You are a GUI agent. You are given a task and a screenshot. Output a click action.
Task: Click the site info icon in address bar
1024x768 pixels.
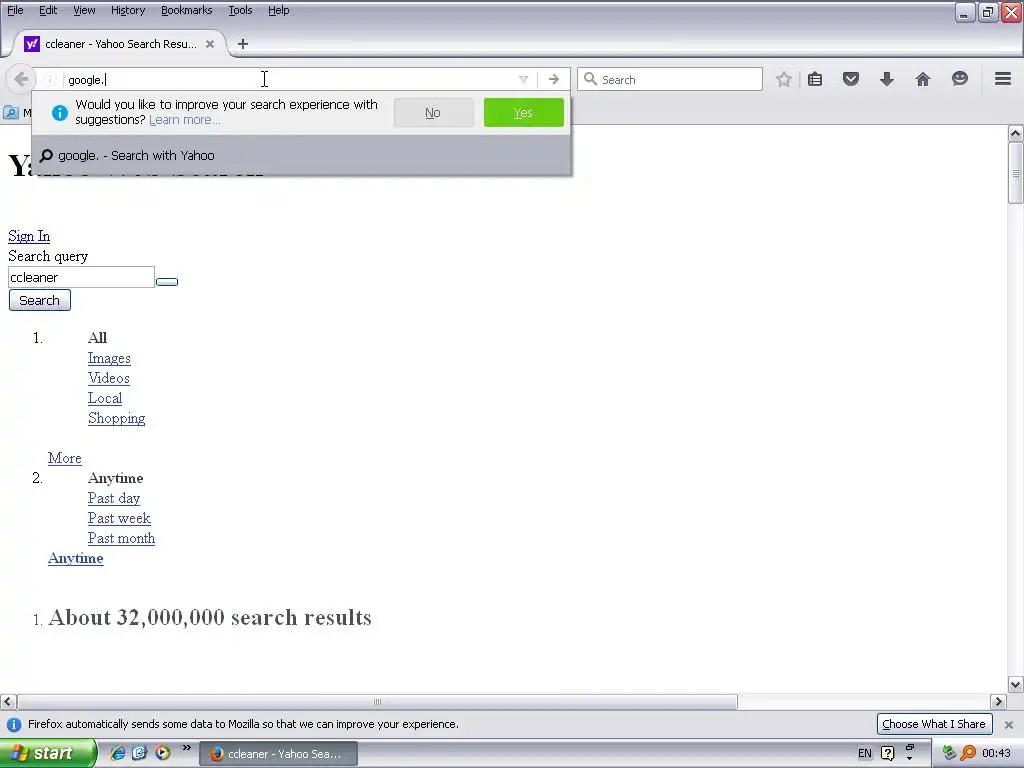click(50, 80)
